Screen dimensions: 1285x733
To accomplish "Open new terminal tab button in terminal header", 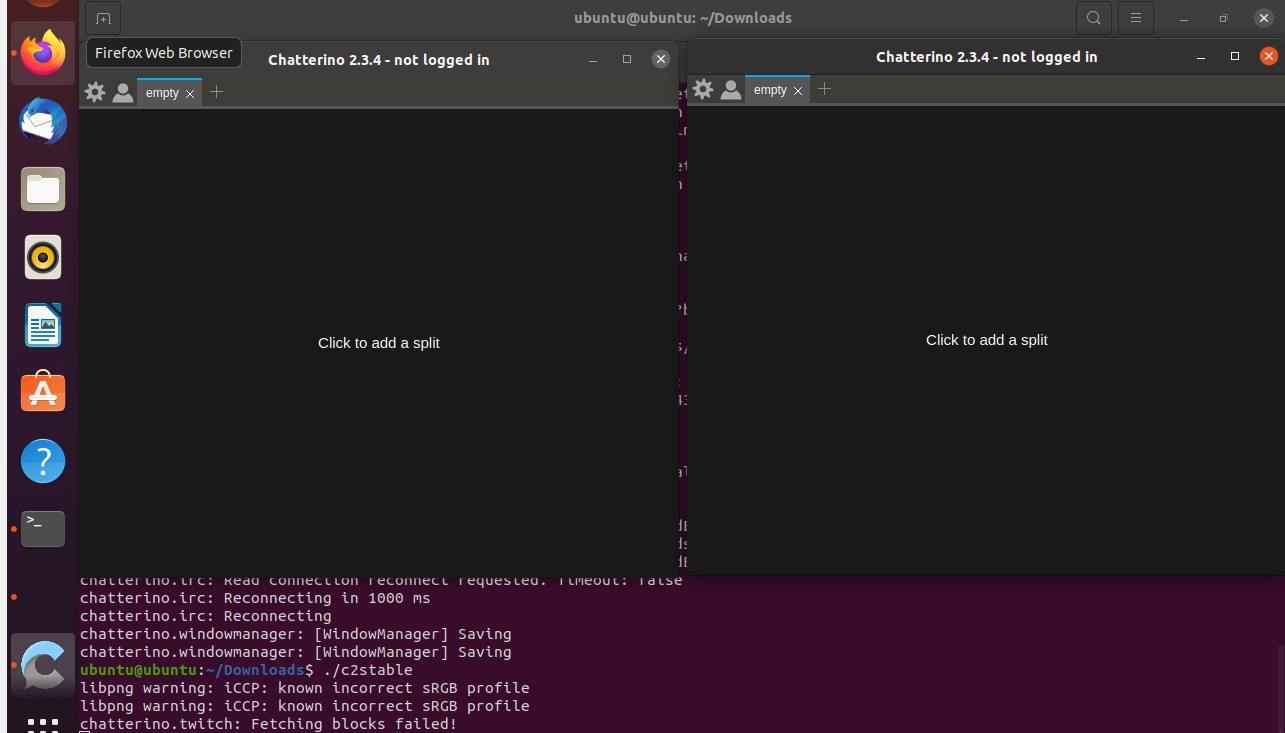I will coord(103,18).
